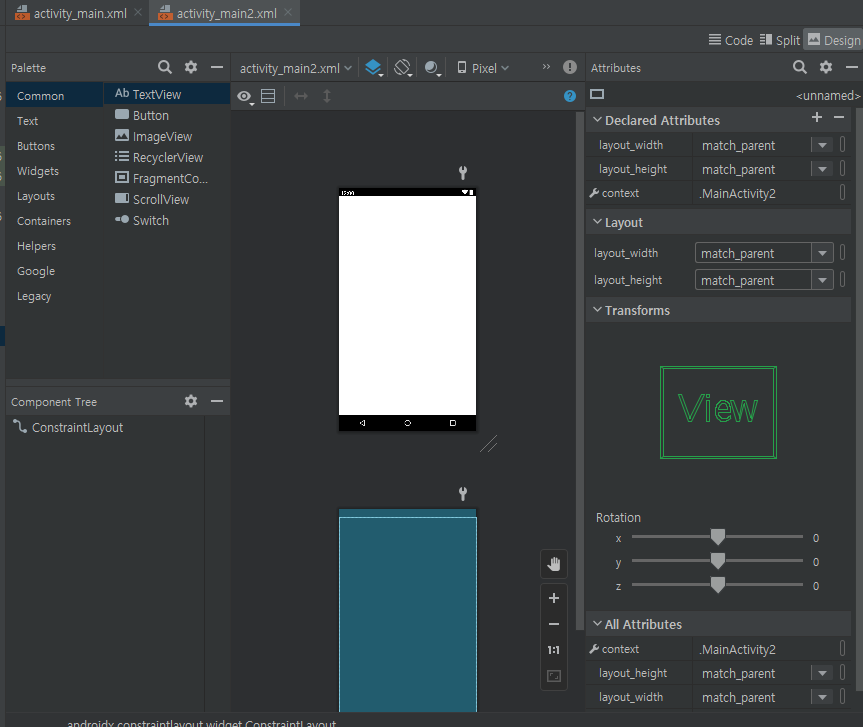Expand horizontally arrow icon
Screen dimensions: 863x727
pos(301,96)
